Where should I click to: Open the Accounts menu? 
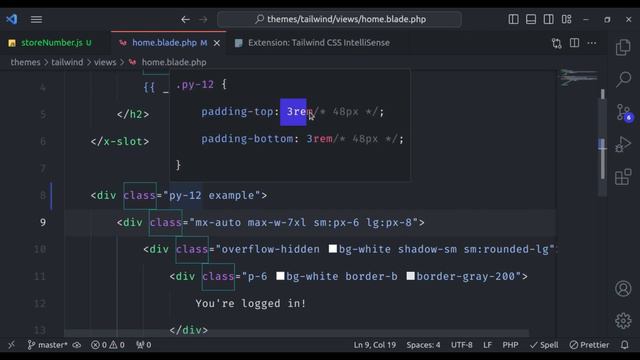(x=623, y=289)
